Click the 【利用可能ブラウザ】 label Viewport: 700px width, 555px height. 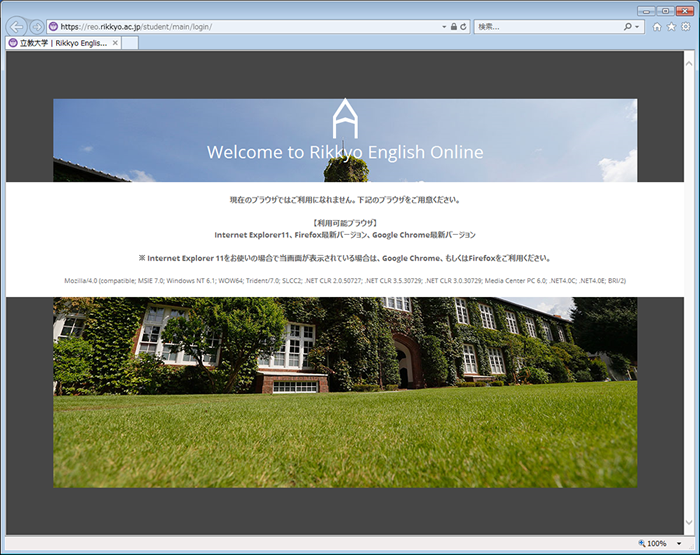pos(345,223)
